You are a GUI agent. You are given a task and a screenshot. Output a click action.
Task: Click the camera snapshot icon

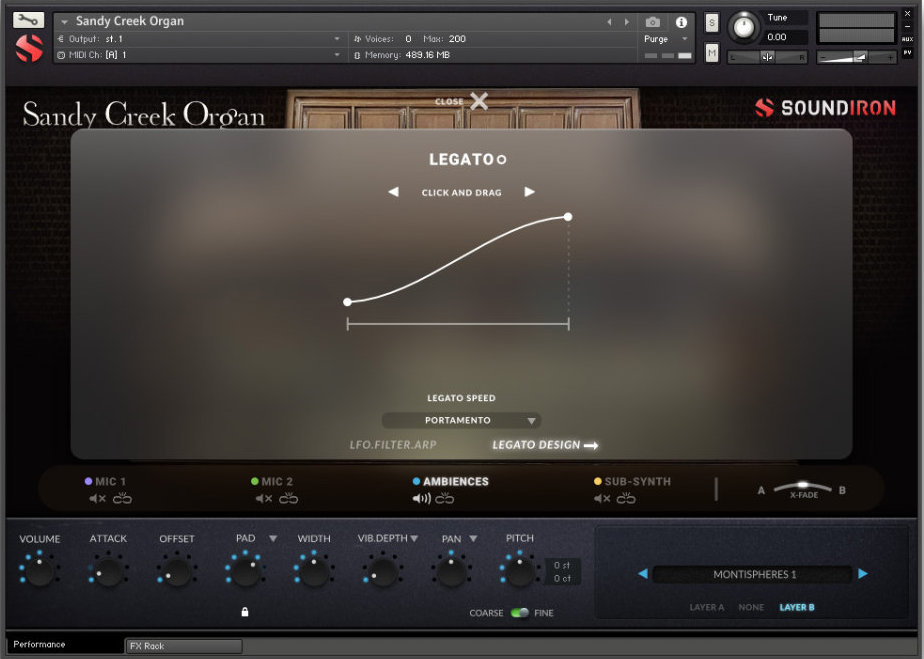[654, 22]
